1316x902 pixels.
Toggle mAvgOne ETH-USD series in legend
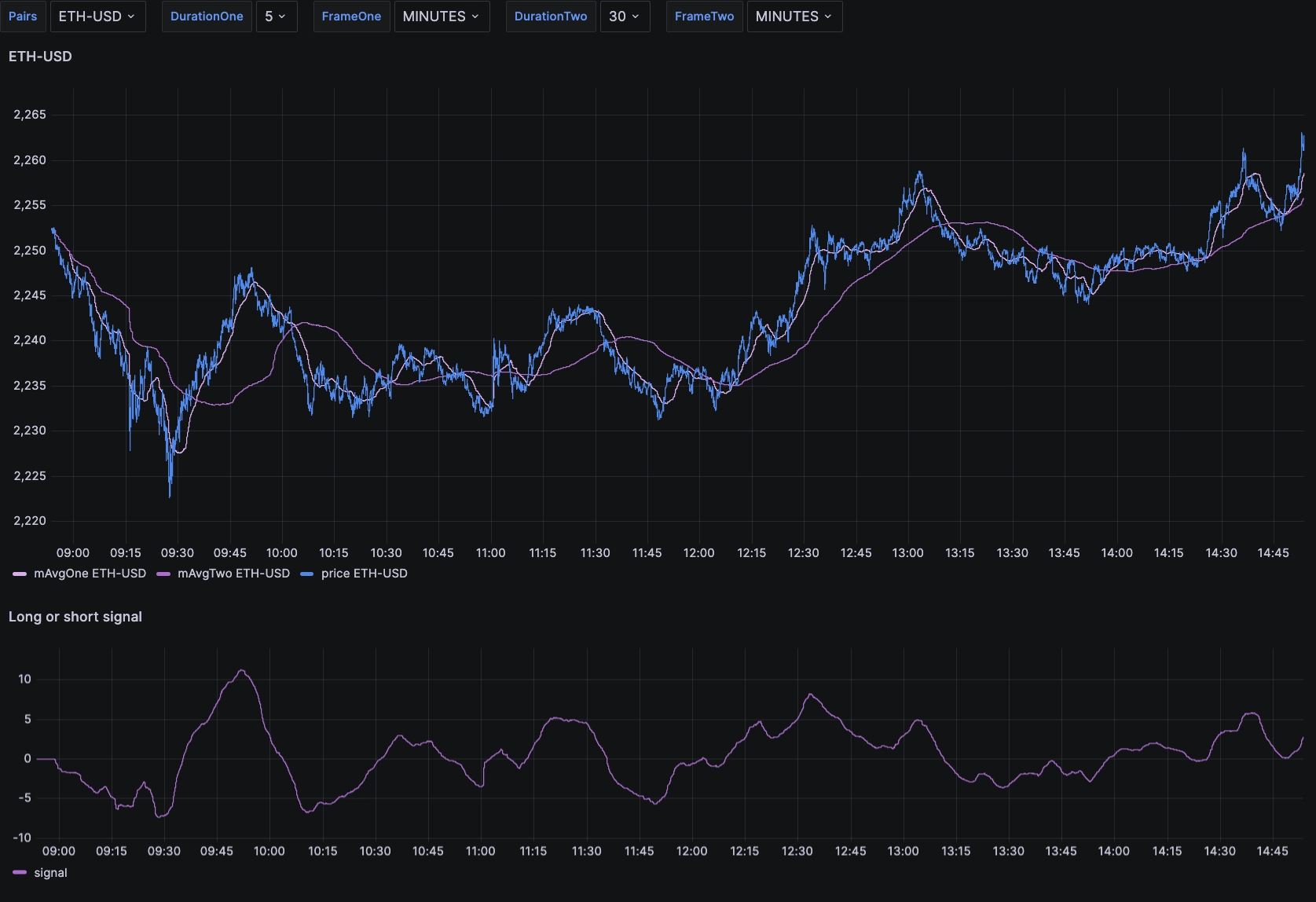[90, 574]
